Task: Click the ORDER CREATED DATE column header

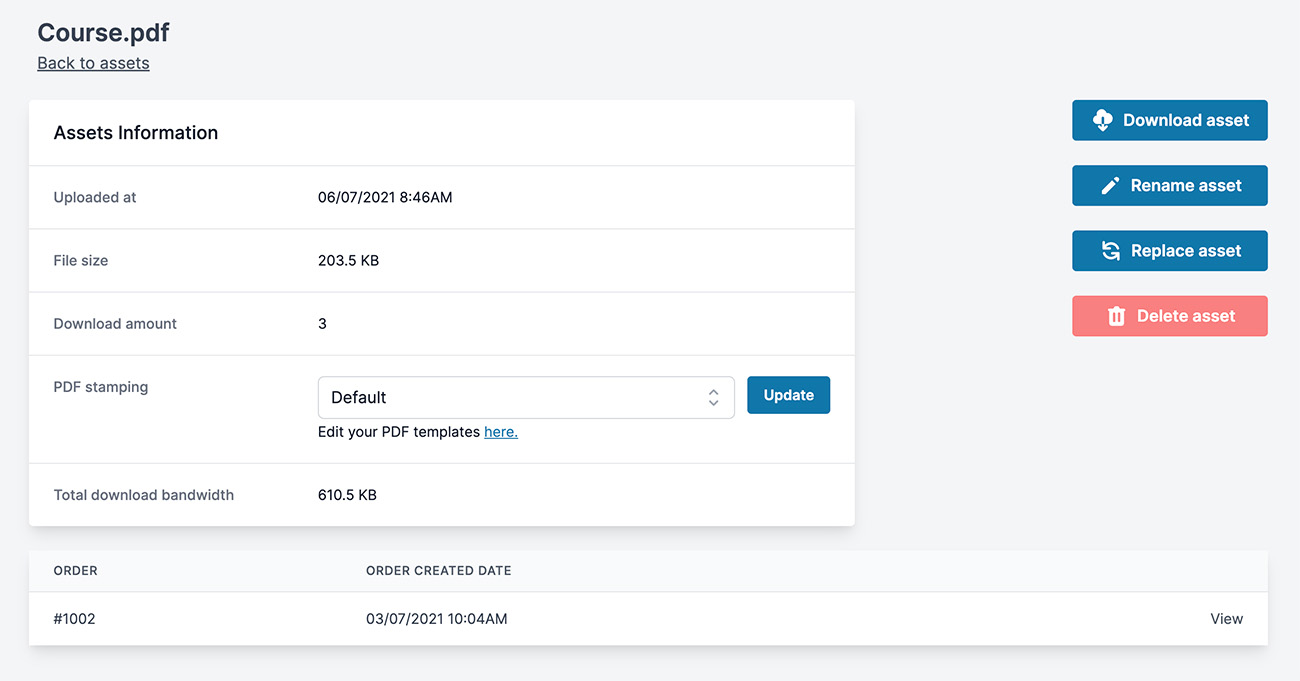Action: [x=438, y=571]
